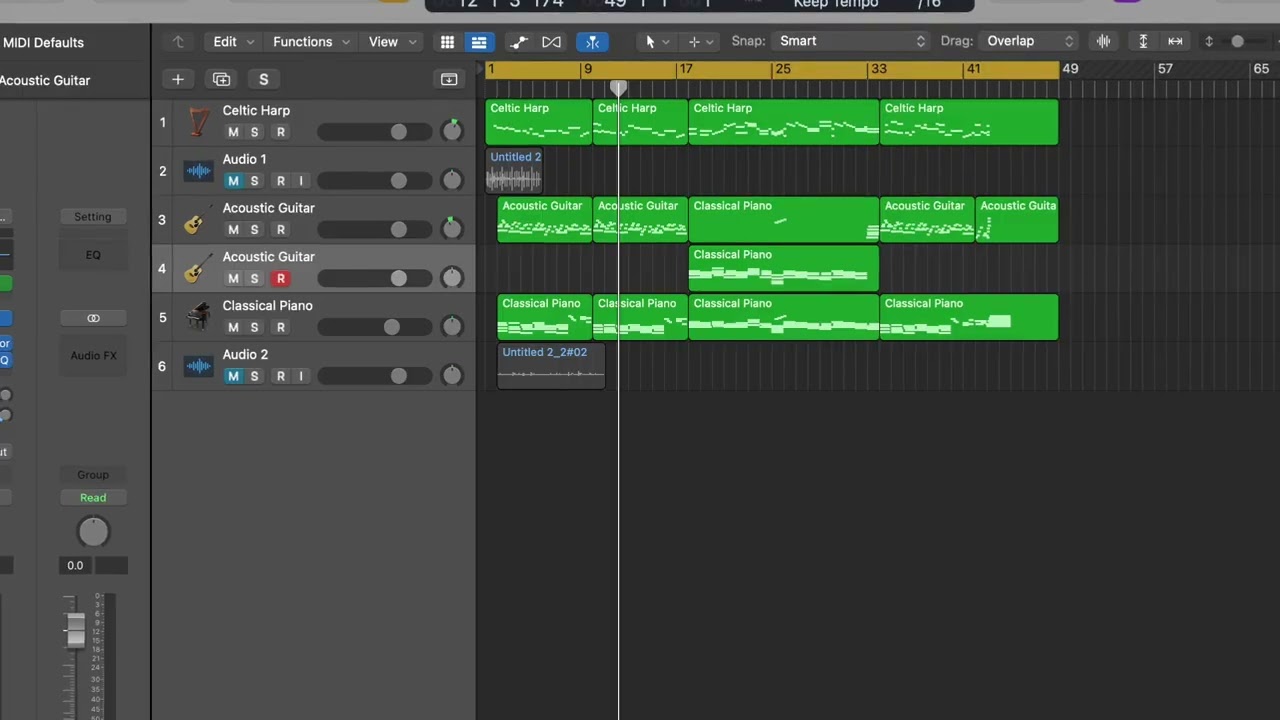Click the Audio 1 pan knob
Image resolution: width=1280 pixels, height=720 pixels.
click(x=452, y=180)
